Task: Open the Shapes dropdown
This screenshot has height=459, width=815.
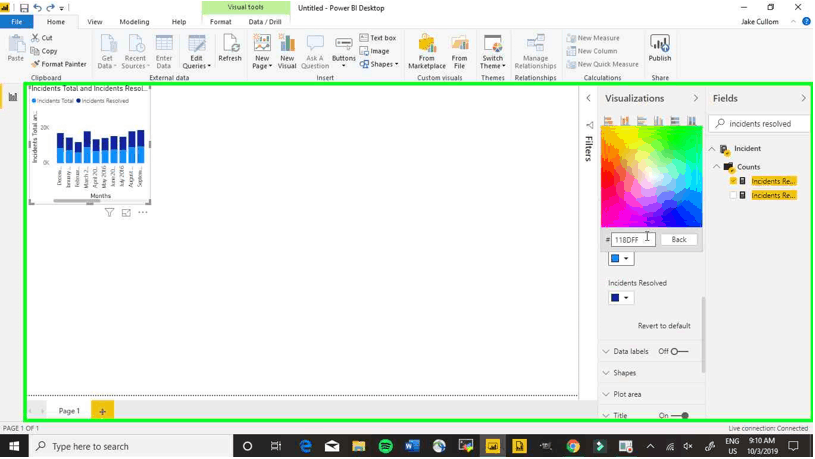Action: coord(379,64)
